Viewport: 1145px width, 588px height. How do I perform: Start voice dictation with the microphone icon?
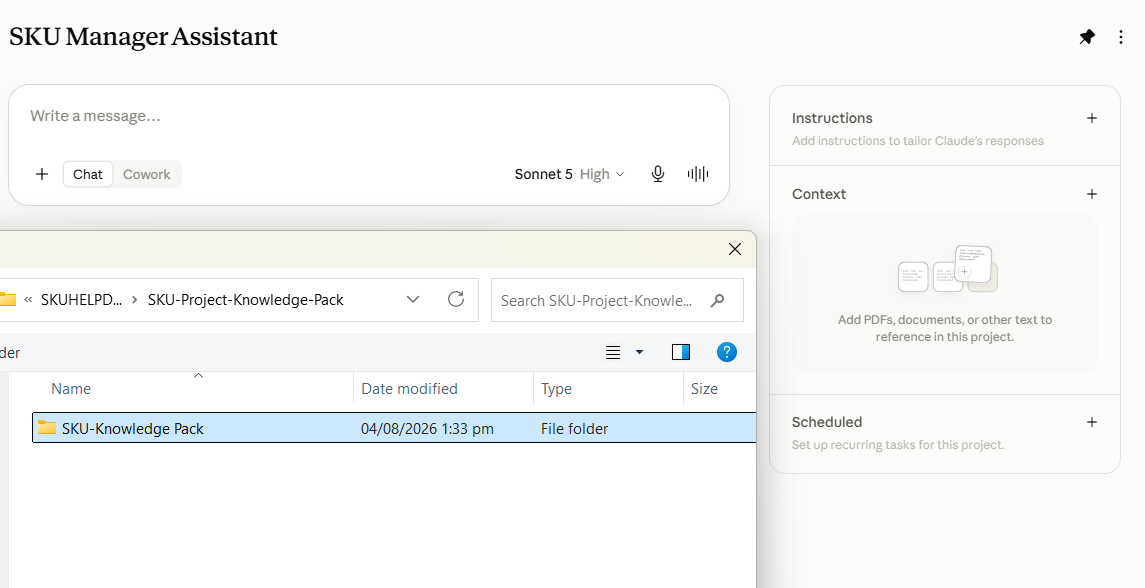[x=658, y=174]
